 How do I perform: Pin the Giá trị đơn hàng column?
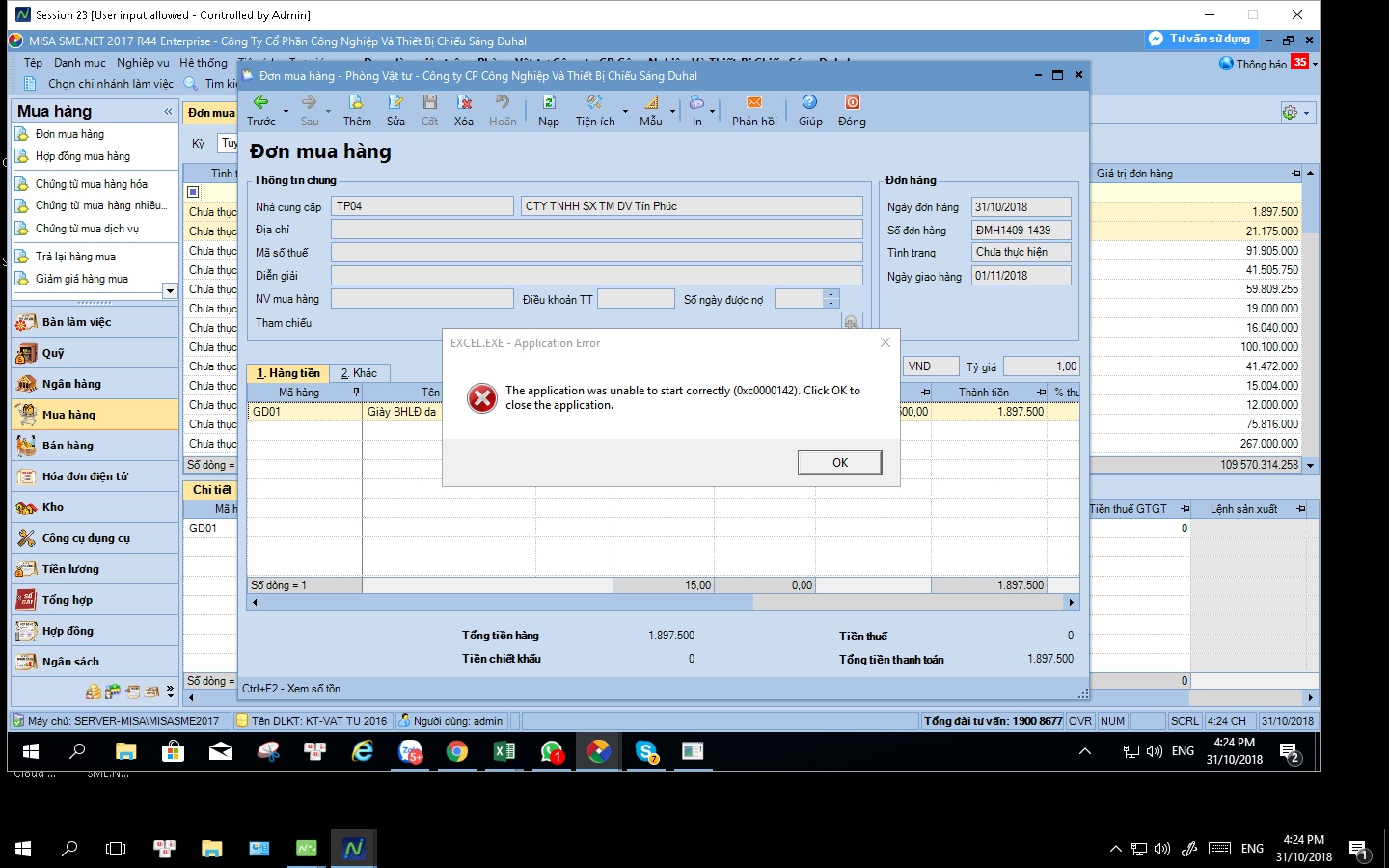point(1295,174)
